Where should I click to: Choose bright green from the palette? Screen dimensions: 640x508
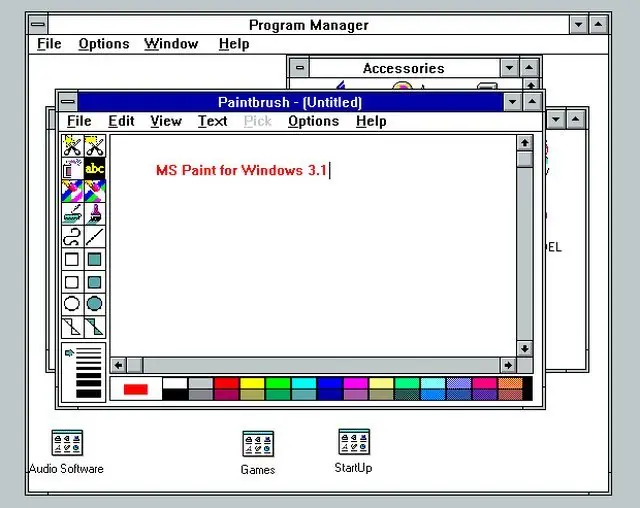tap(278, 383)
